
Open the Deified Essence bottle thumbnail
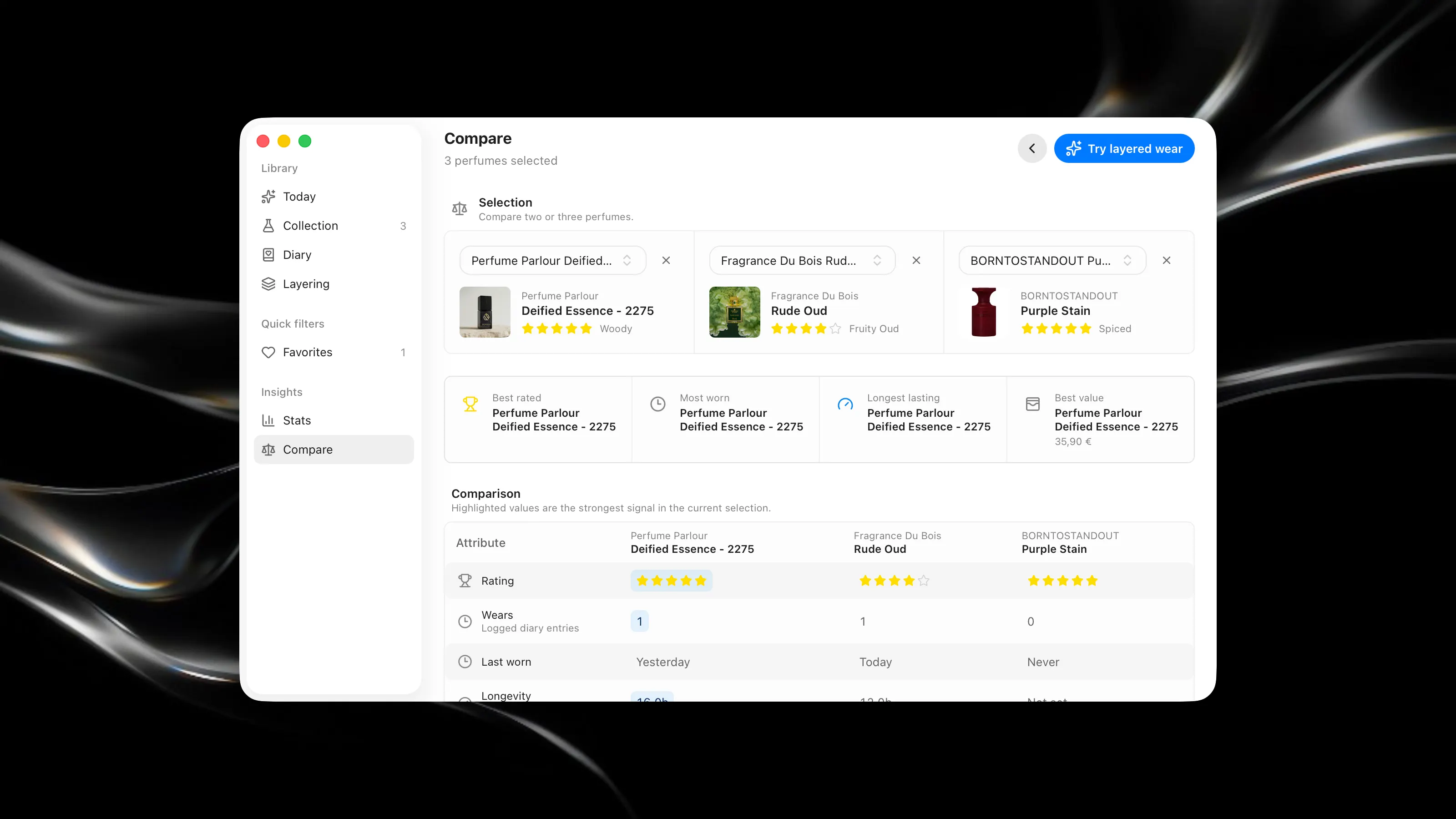point(485,312)
